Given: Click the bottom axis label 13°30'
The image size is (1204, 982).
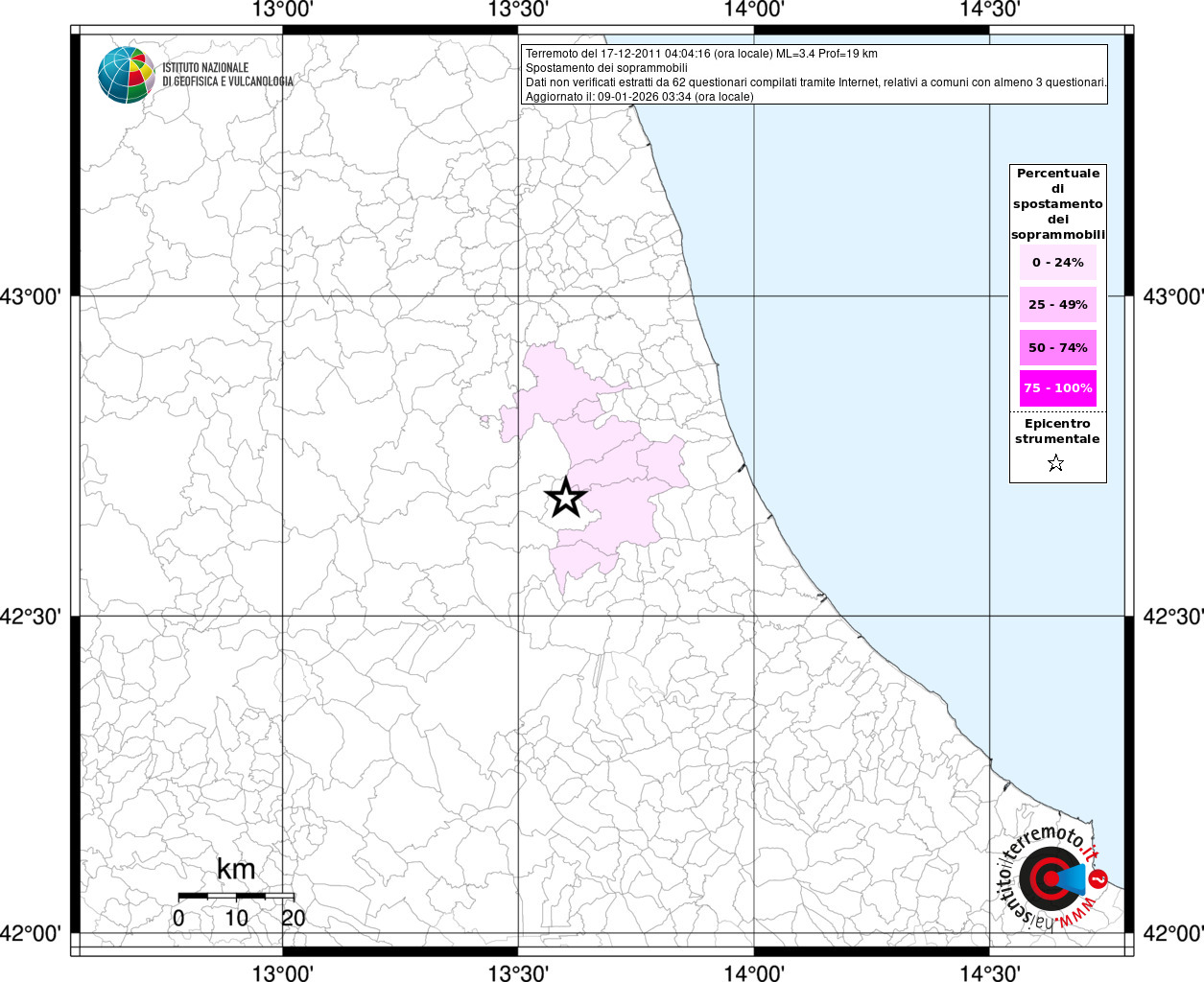Looking at the screenshot, I should pyautogui.click(x=518, y=972).
